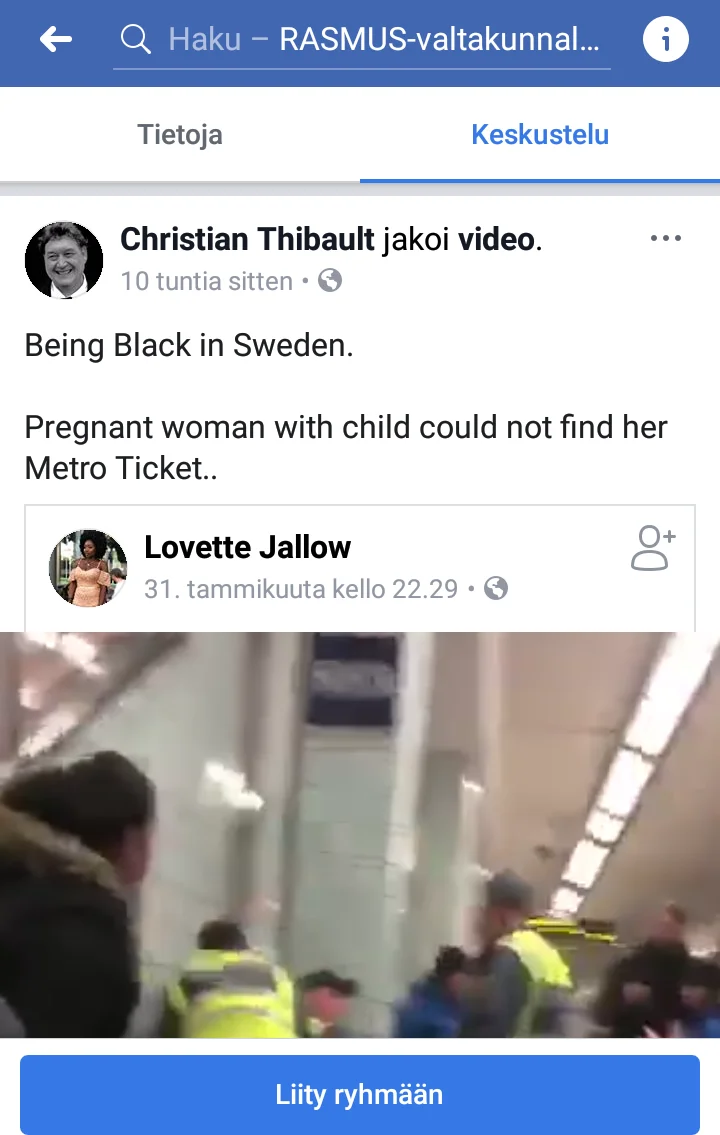Click the add friend icon beside Lovette Jallow
This screenshot has width=720, height=1135.
[653, 548]
